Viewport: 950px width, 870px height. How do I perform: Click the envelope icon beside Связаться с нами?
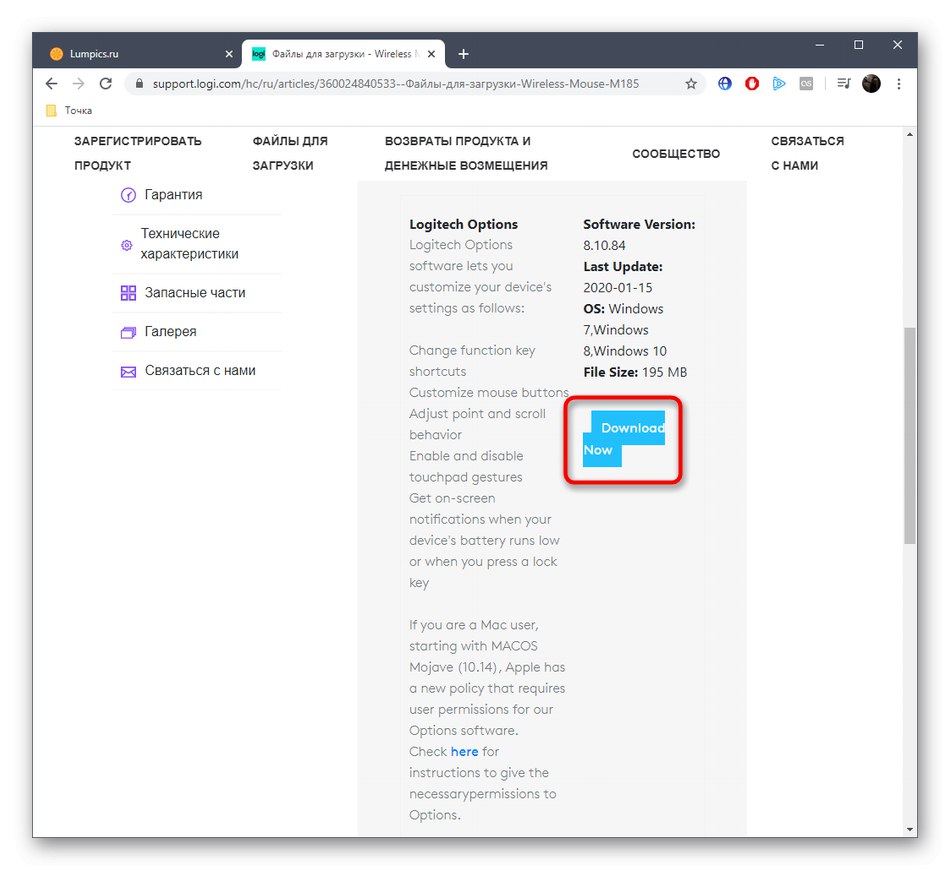coord(128,371)
